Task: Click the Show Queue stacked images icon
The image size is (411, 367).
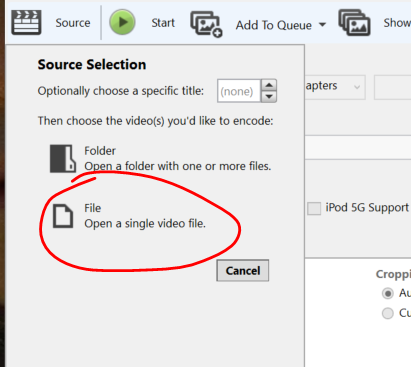Action: click(x=354, y=22)
